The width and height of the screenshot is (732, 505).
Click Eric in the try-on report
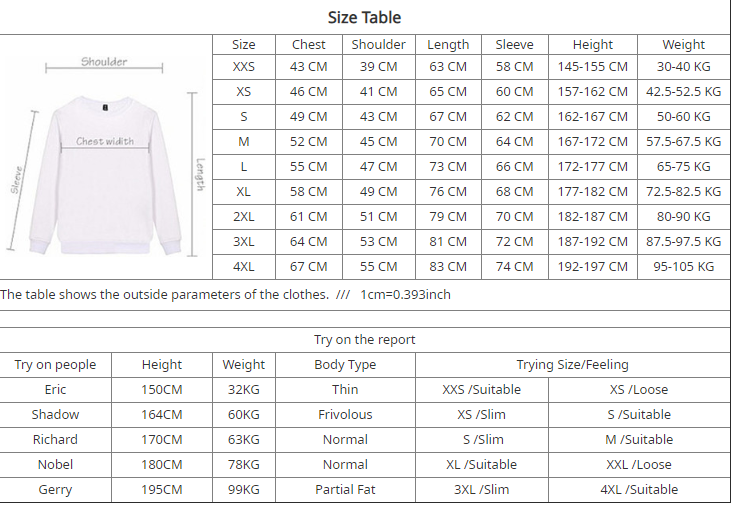tap(55, 389)
